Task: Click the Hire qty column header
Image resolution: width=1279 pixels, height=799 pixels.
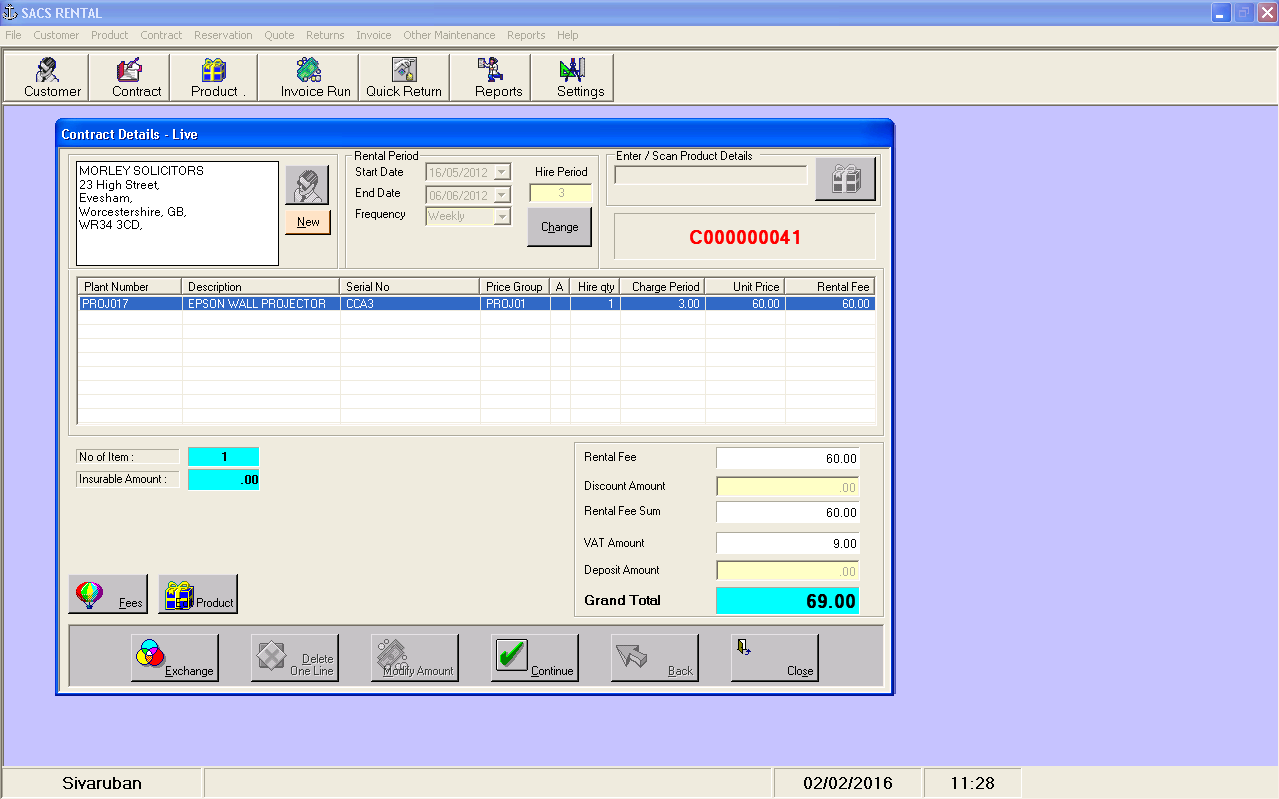Action: (595, 287)
